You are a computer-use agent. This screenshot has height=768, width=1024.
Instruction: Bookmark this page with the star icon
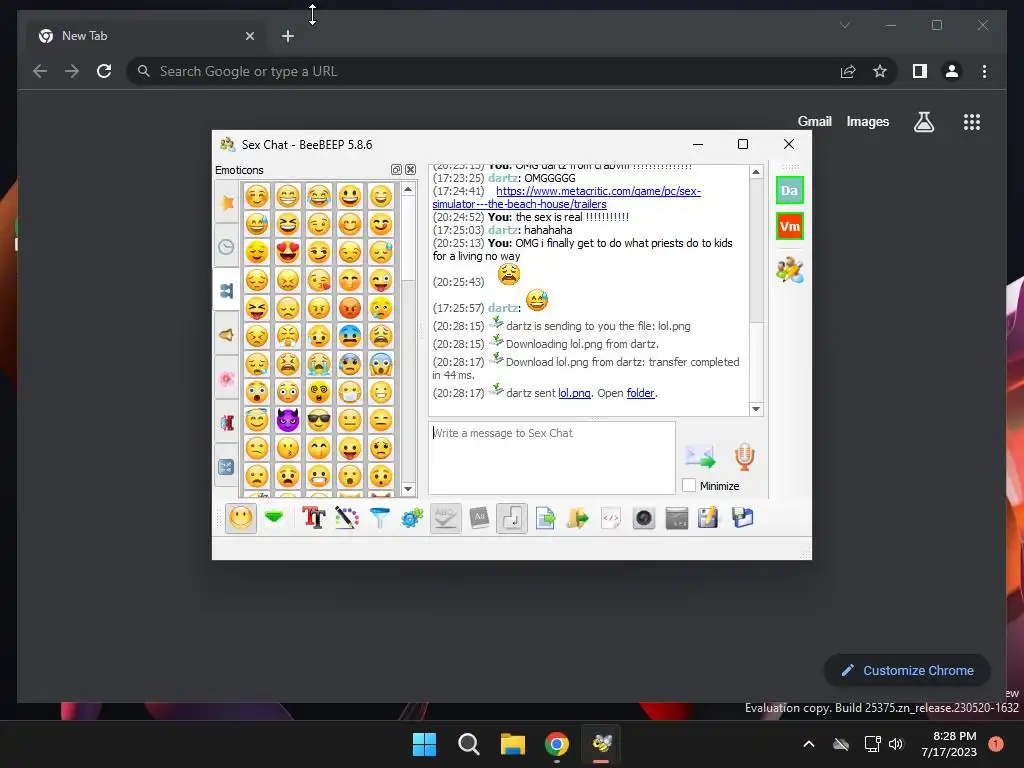pyautogui.click(x=880, y=71)
